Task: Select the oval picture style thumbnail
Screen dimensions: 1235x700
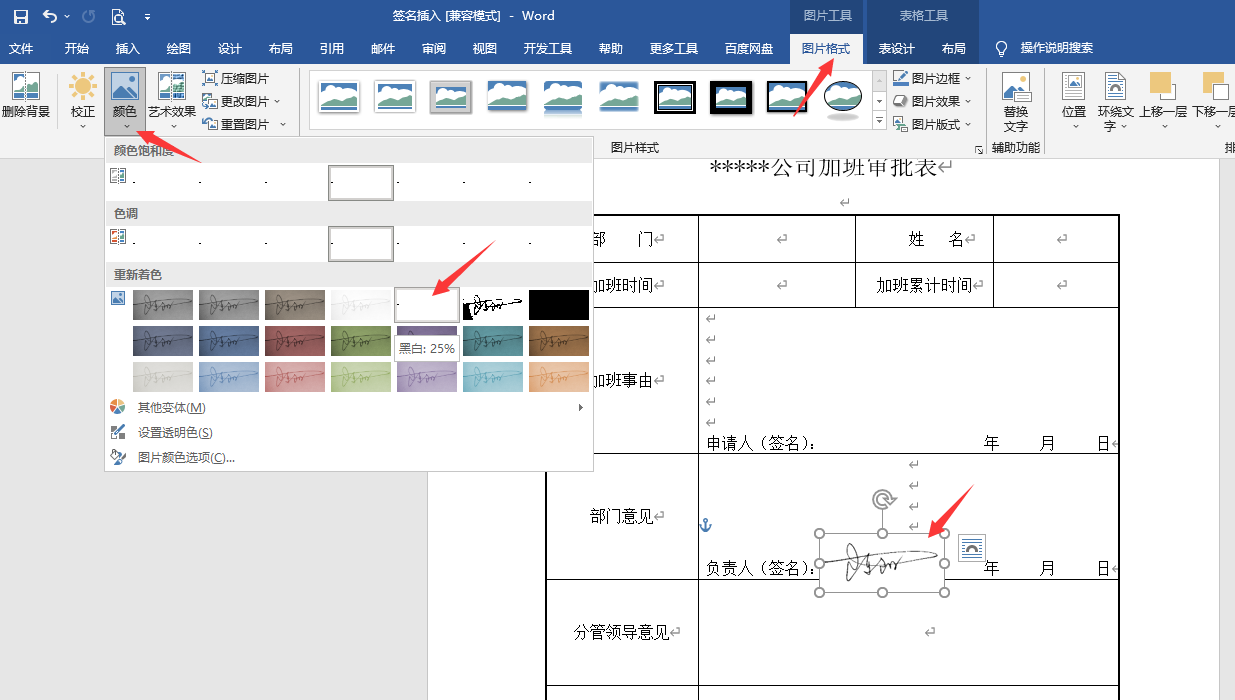Action: pos(843,97)
